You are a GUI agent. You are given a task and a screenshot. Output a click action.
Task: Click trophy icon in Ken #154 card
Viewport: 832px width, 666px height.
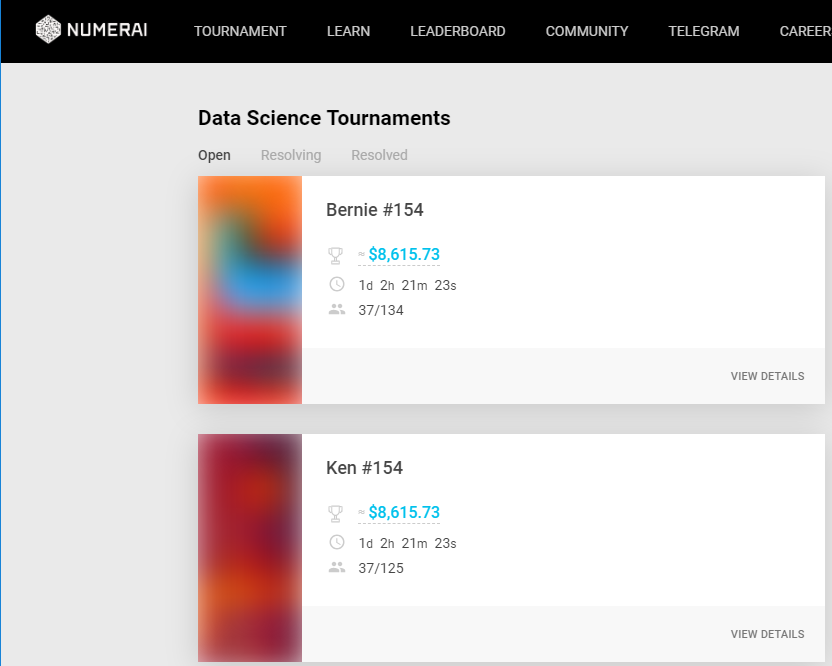pyautogui.click(x=336, y=514)
